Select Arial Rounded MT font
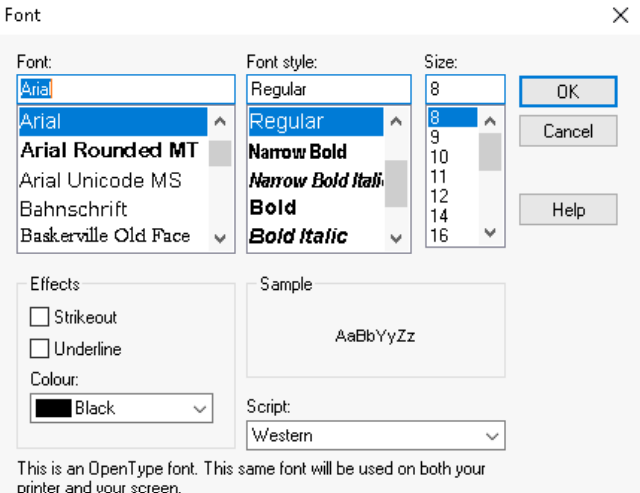The width and height of the screenshot is (640, 493). coord(109,150)
